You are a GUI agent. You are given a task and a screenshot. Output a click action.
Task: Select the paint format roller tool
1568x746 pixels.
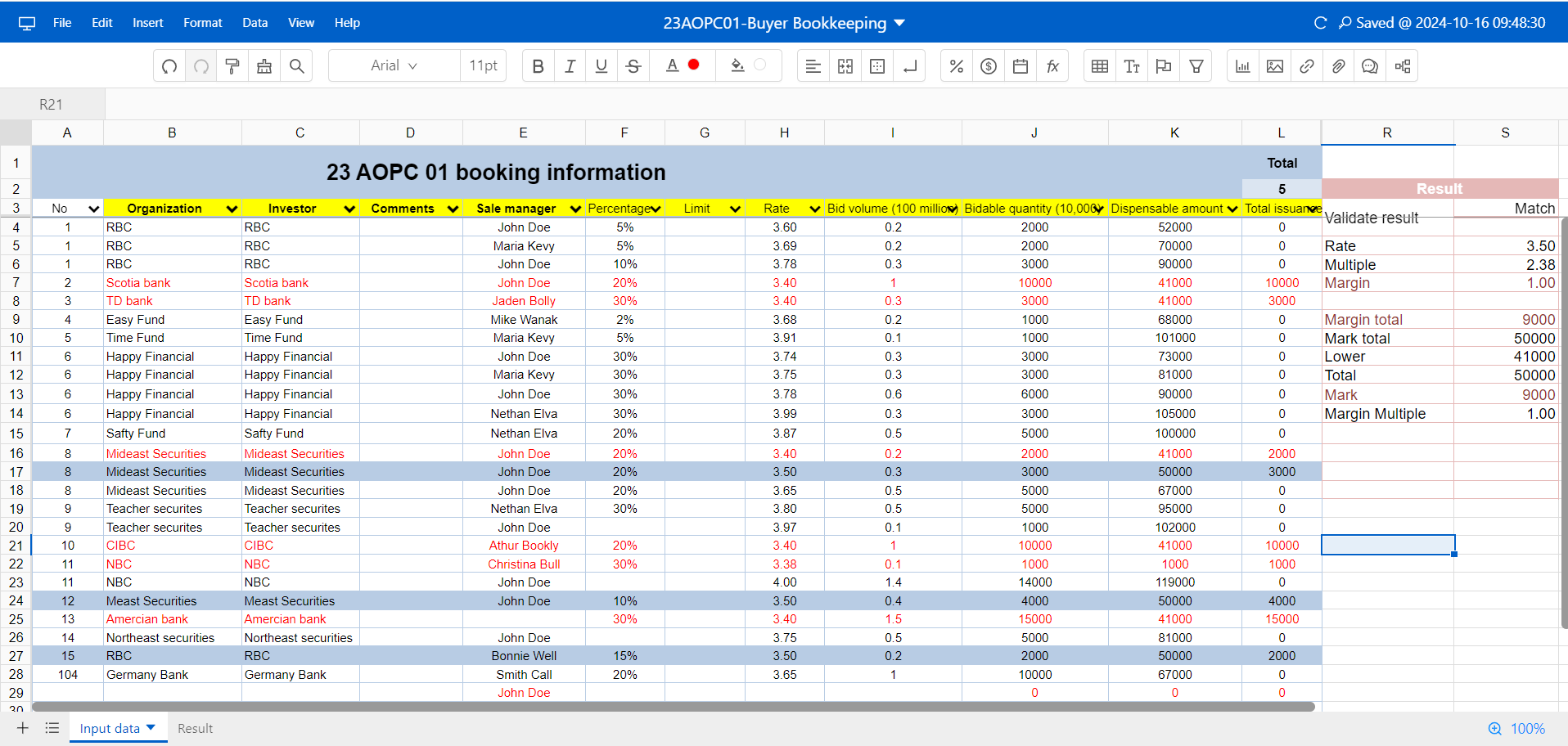coord(232,66)
